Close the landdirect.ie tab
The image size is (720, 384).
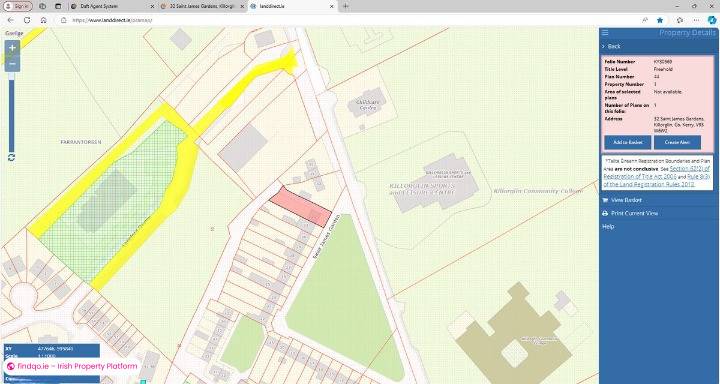point(332,6)
